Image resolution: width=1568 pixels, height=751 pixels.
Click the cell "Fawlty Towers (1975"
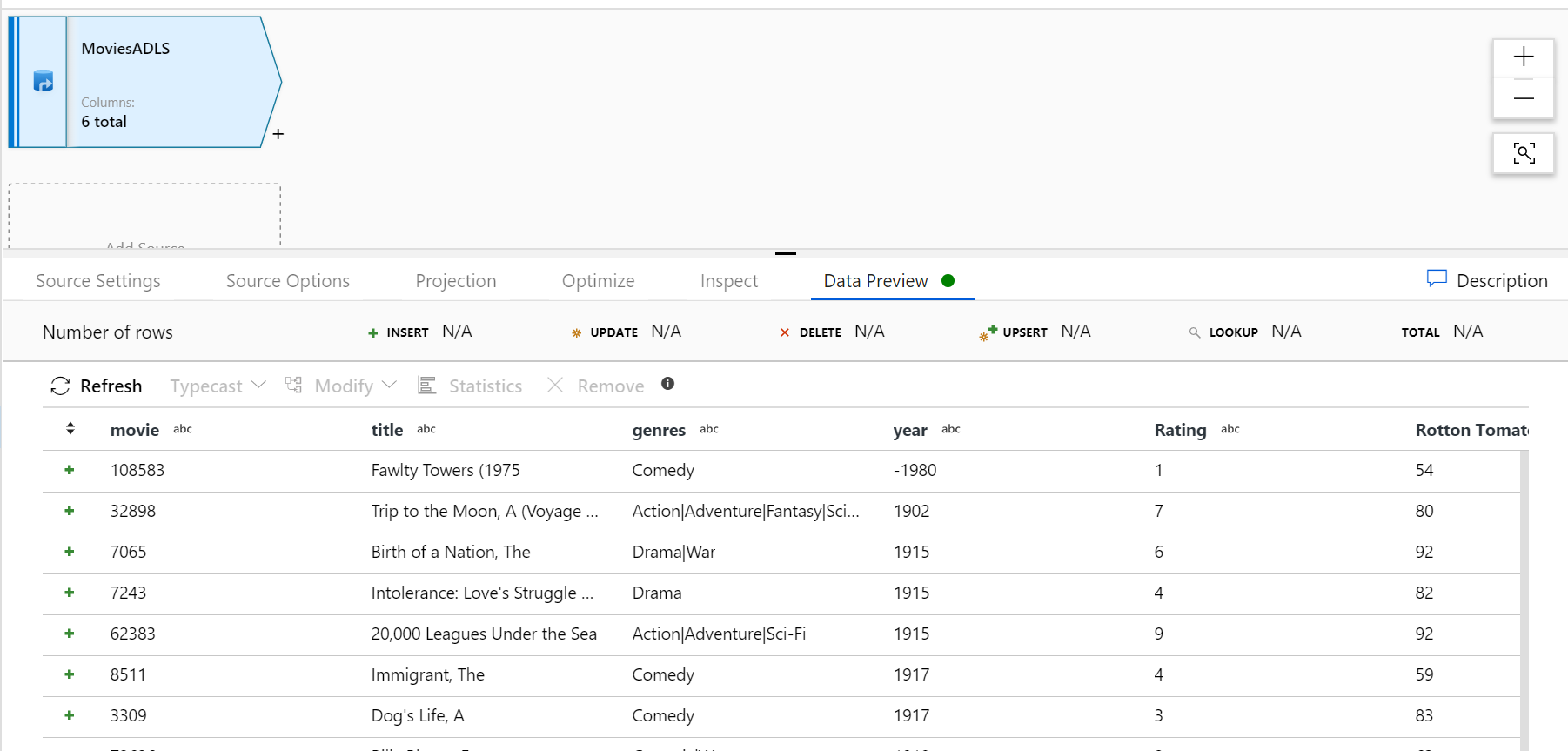[446, 470]
